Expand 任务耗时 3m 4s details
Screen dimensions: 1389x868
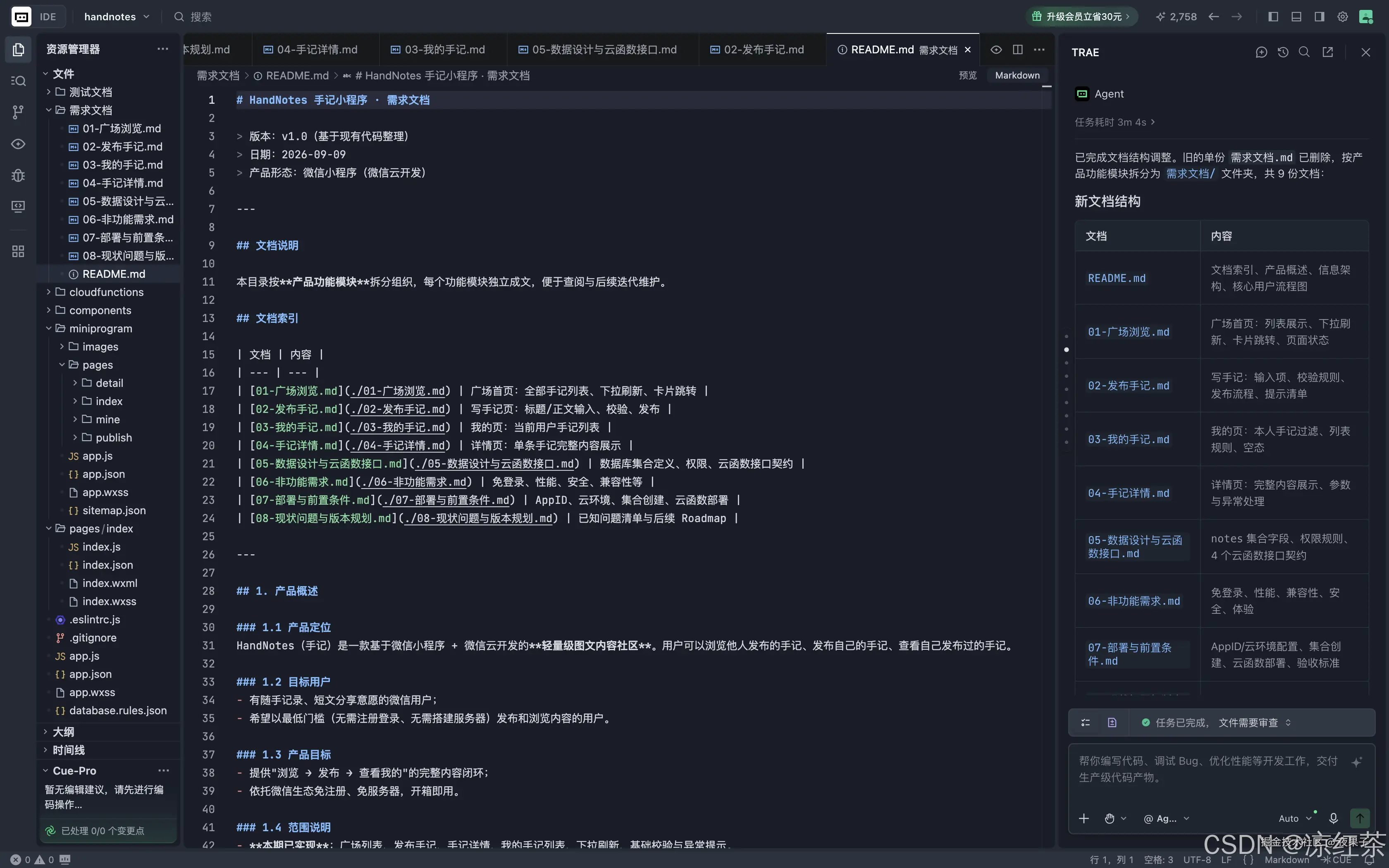pyautogui.click(x=1115, y=122)
